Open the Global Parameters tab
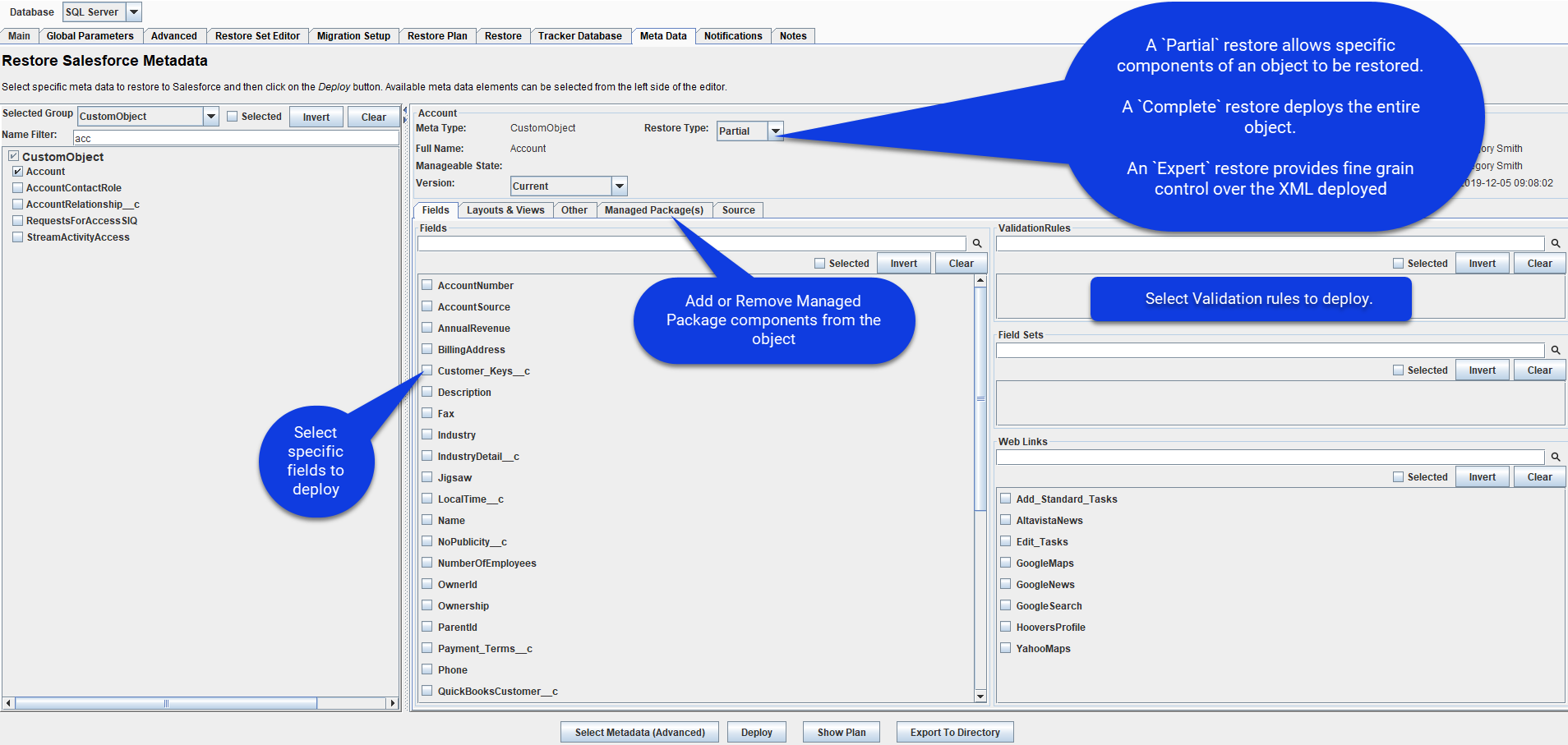Screen dimensions: 1568x745 [90, 36]
